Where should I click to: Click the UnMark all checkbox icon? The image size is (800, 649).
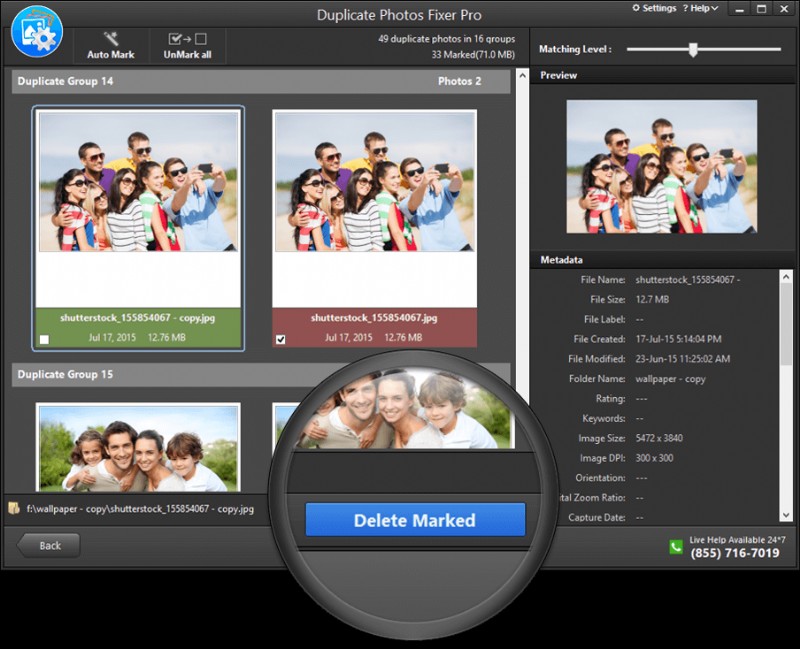click(x=187, y=39)
